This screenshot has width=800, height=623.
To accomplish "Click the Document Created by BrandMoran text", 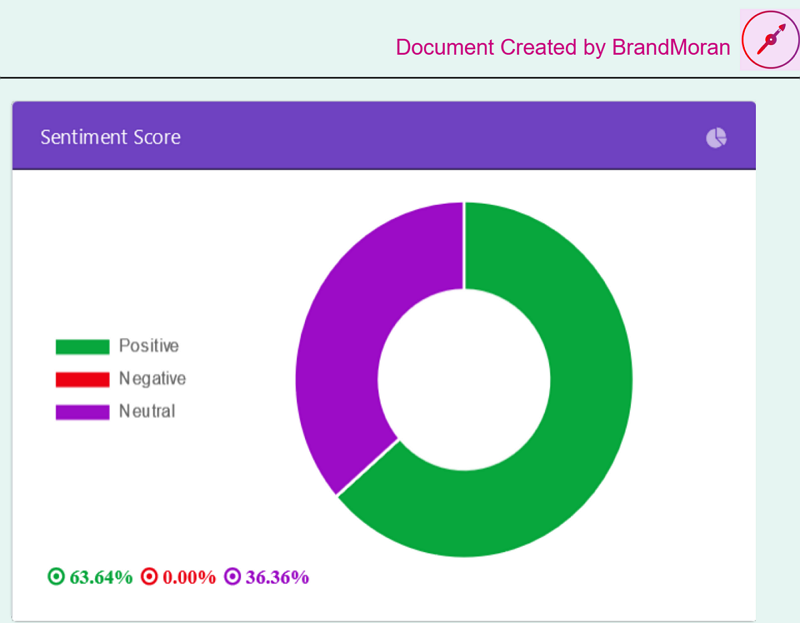I will [562, 47].
